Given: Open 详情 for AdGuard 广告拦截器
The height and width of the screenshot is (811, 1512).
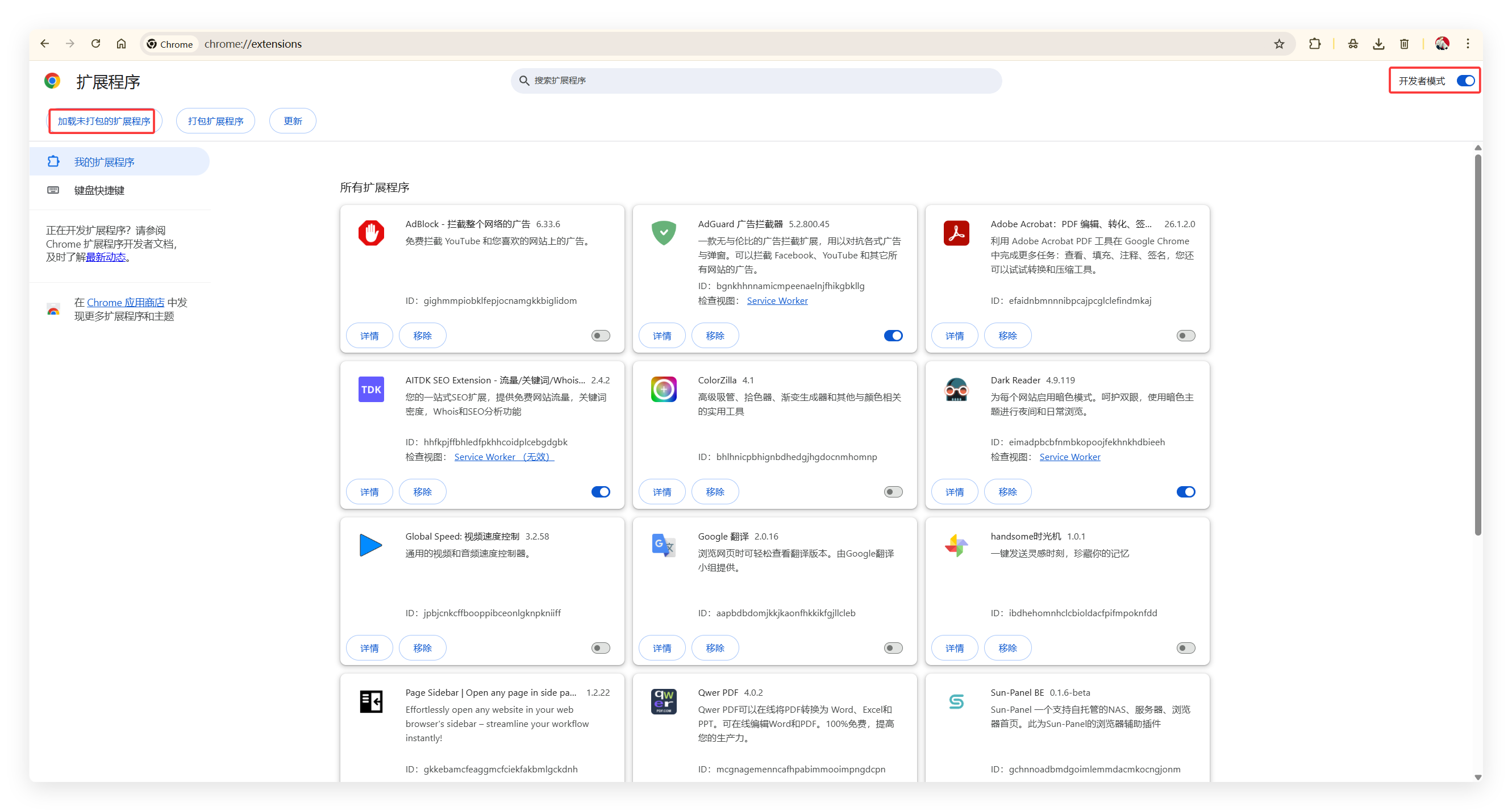Looking at the screenshot, I should (661, 336).
